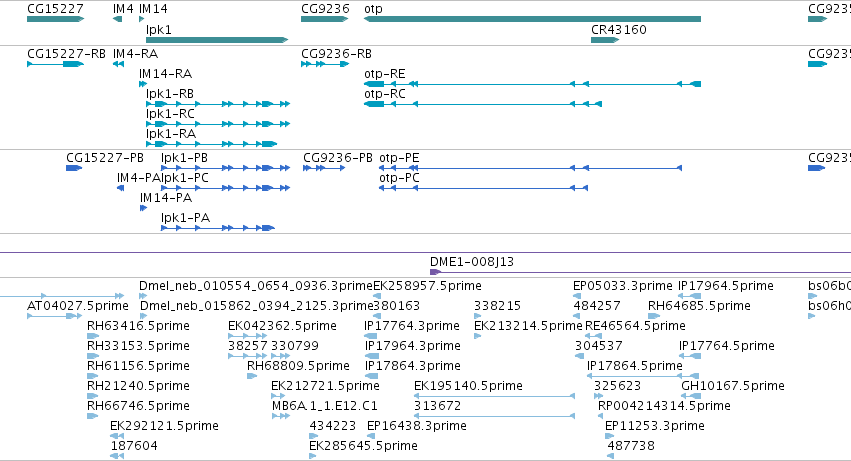The image size is (851, 461).
Task: Select the Ipk1-RA transcript label
Action: pos(171,134)
